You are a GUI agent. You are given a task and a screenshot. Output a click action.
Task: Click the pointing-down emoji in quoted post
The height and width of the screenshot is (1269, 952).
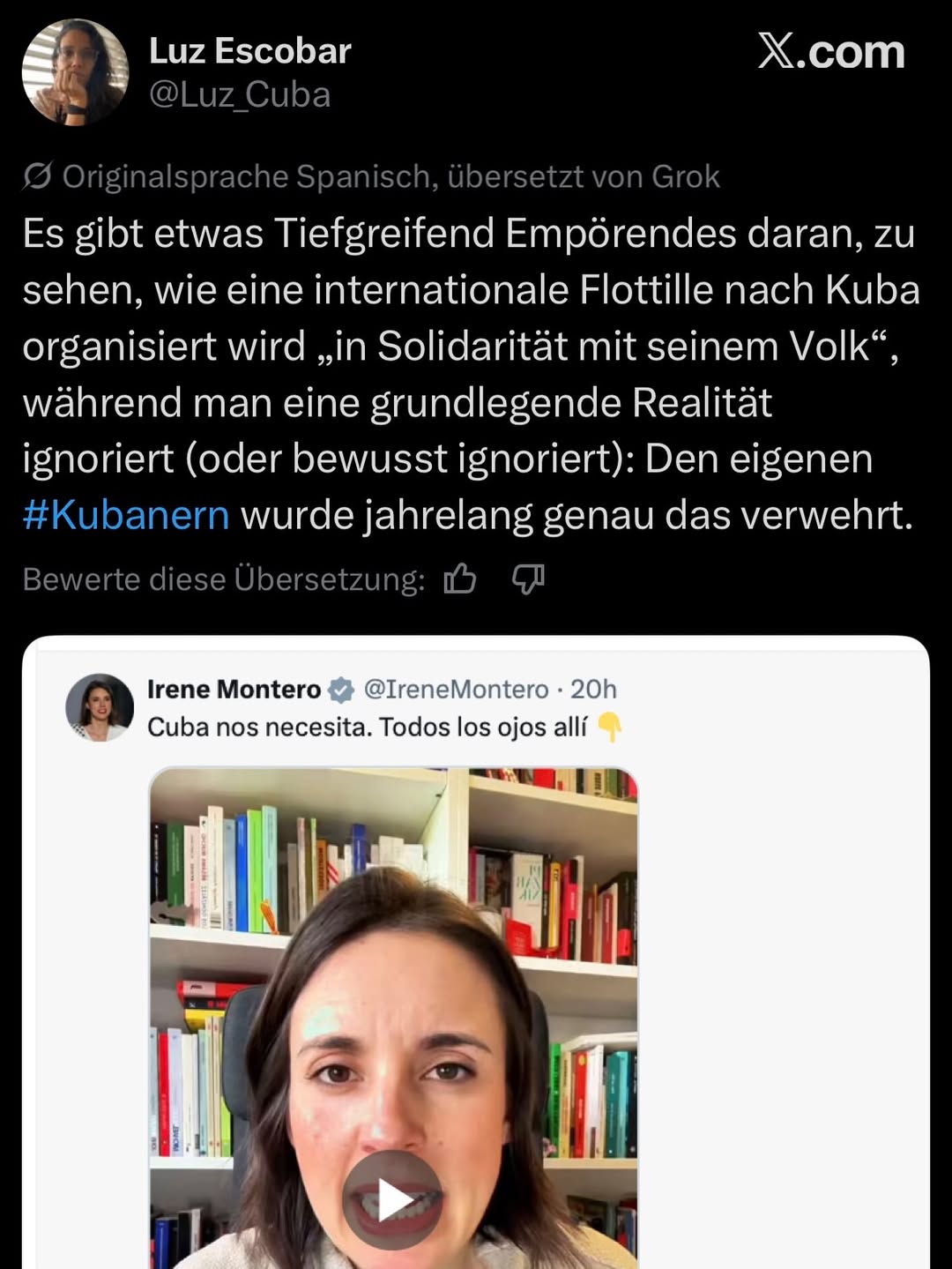click(x=609, y=728)
